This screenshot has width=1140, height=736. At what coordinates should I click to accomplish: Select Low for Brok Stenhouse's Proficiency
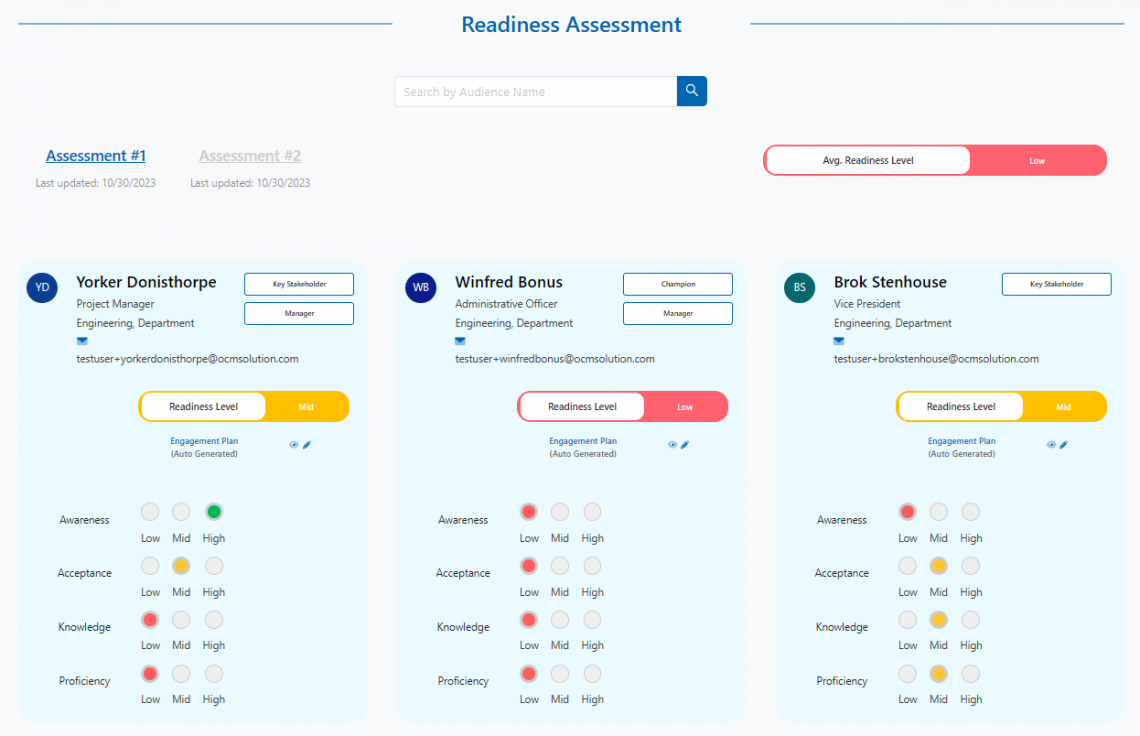click(x=907, y=673)
